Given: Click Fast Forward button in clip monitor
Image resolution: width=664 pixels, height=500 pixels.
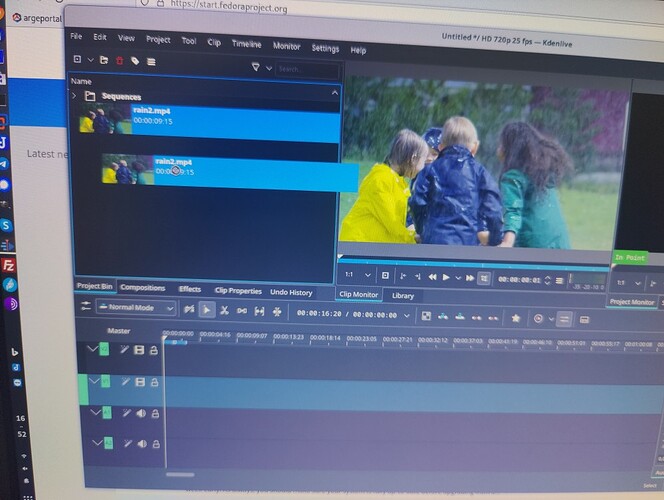Looking at the screenshot, I should point(470,278).
